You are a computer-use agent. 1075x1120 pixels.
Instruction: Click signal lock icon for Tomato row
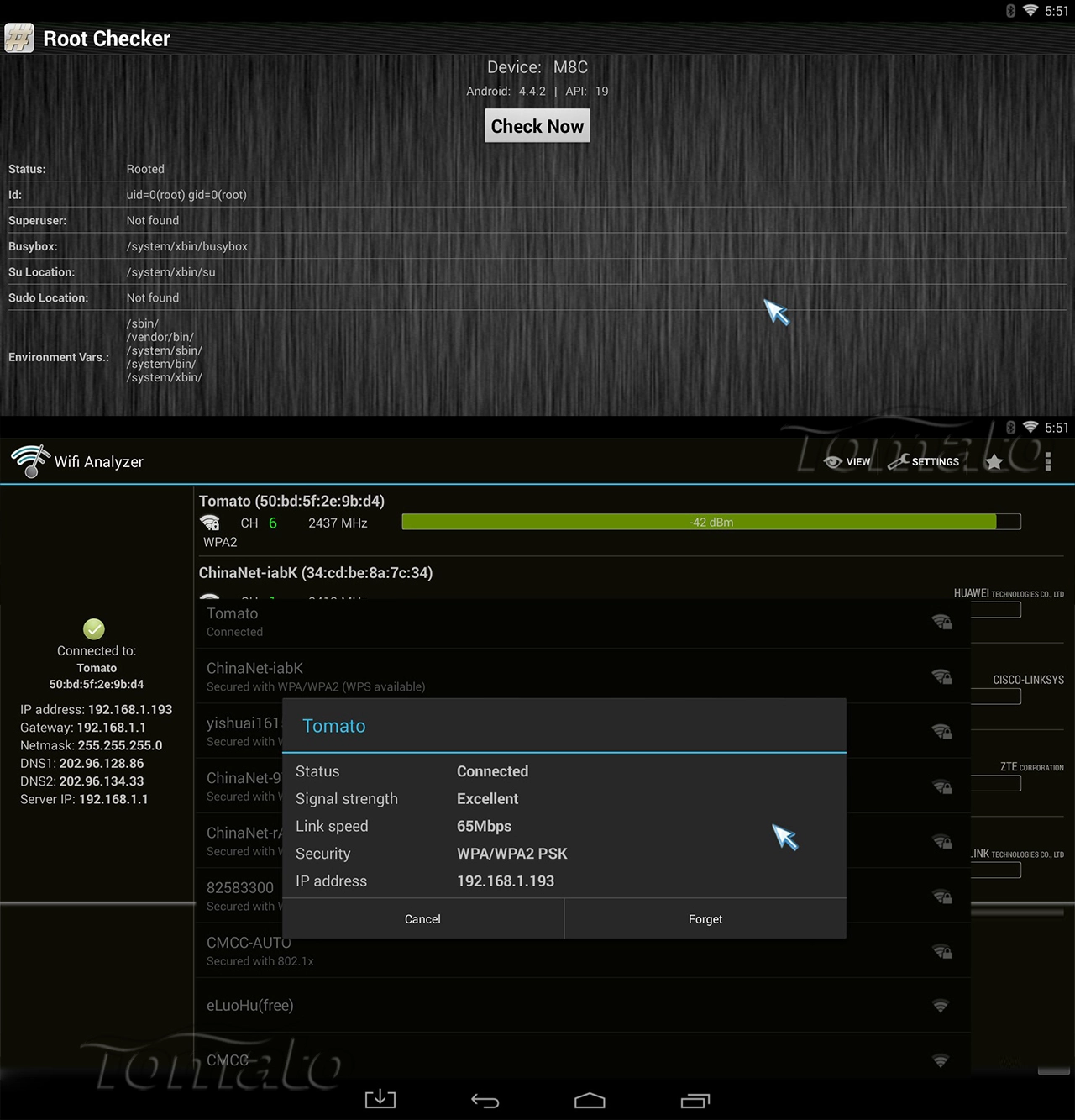pos(941,622)
